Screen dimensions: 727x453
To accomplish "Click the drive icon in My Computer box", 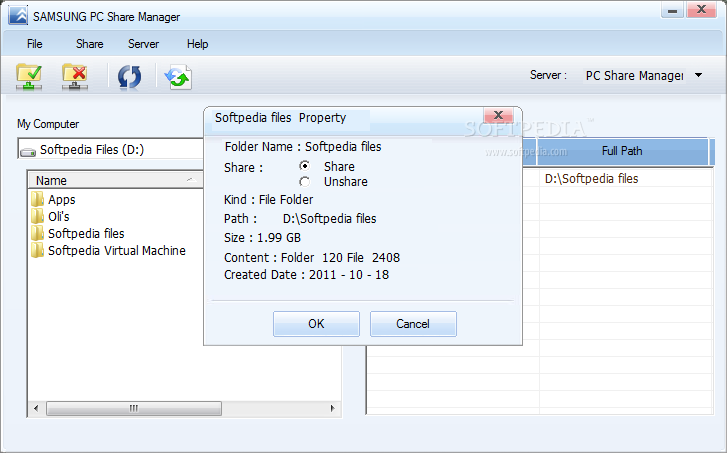I will click(x=28, y=151).
